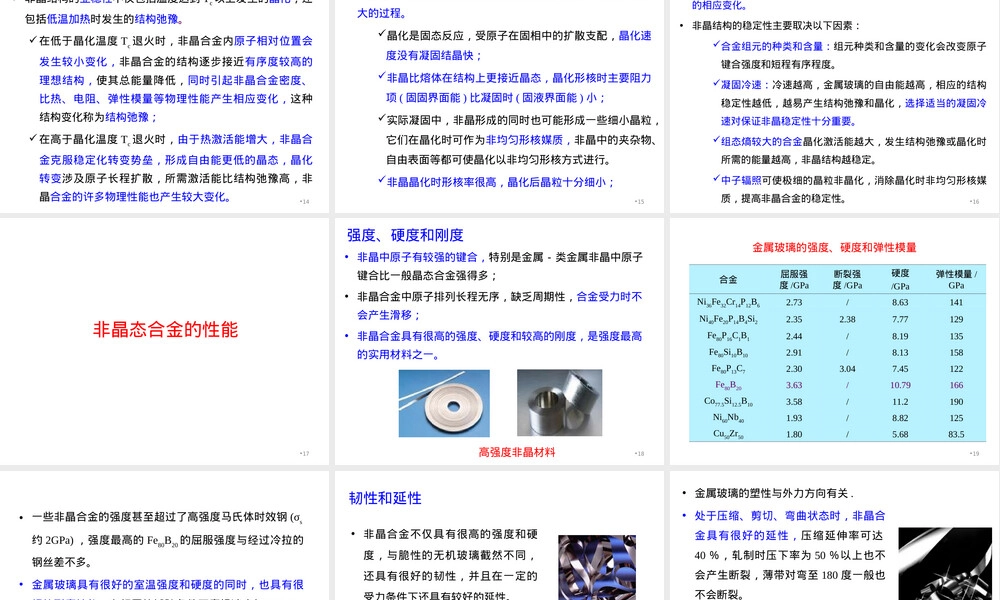Click the hardness value 11.2
Image resolution: width=1000 pixels, height=600 pixels.
[x=901, y=402]
